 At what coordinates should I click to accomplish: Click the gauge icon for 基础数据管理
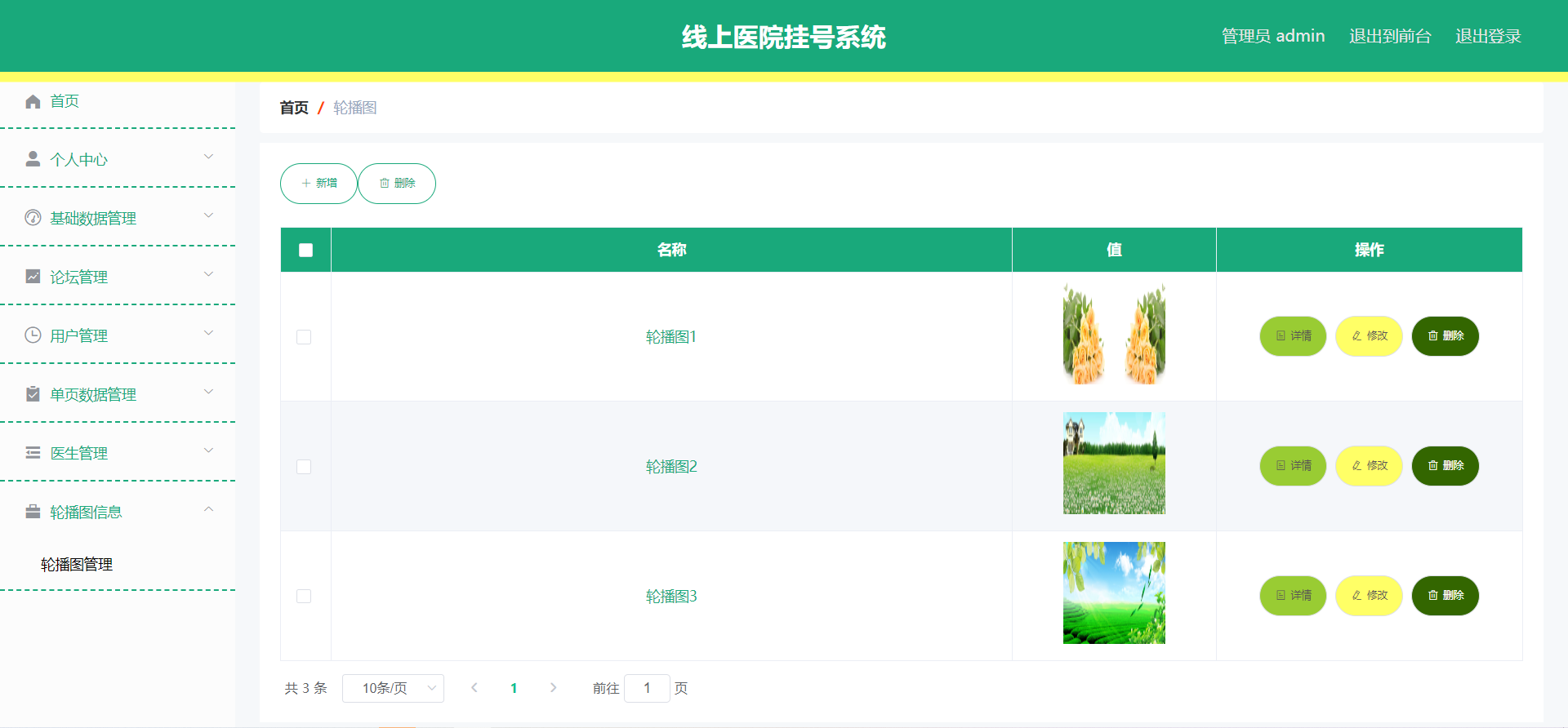click(x=33, y=218)
